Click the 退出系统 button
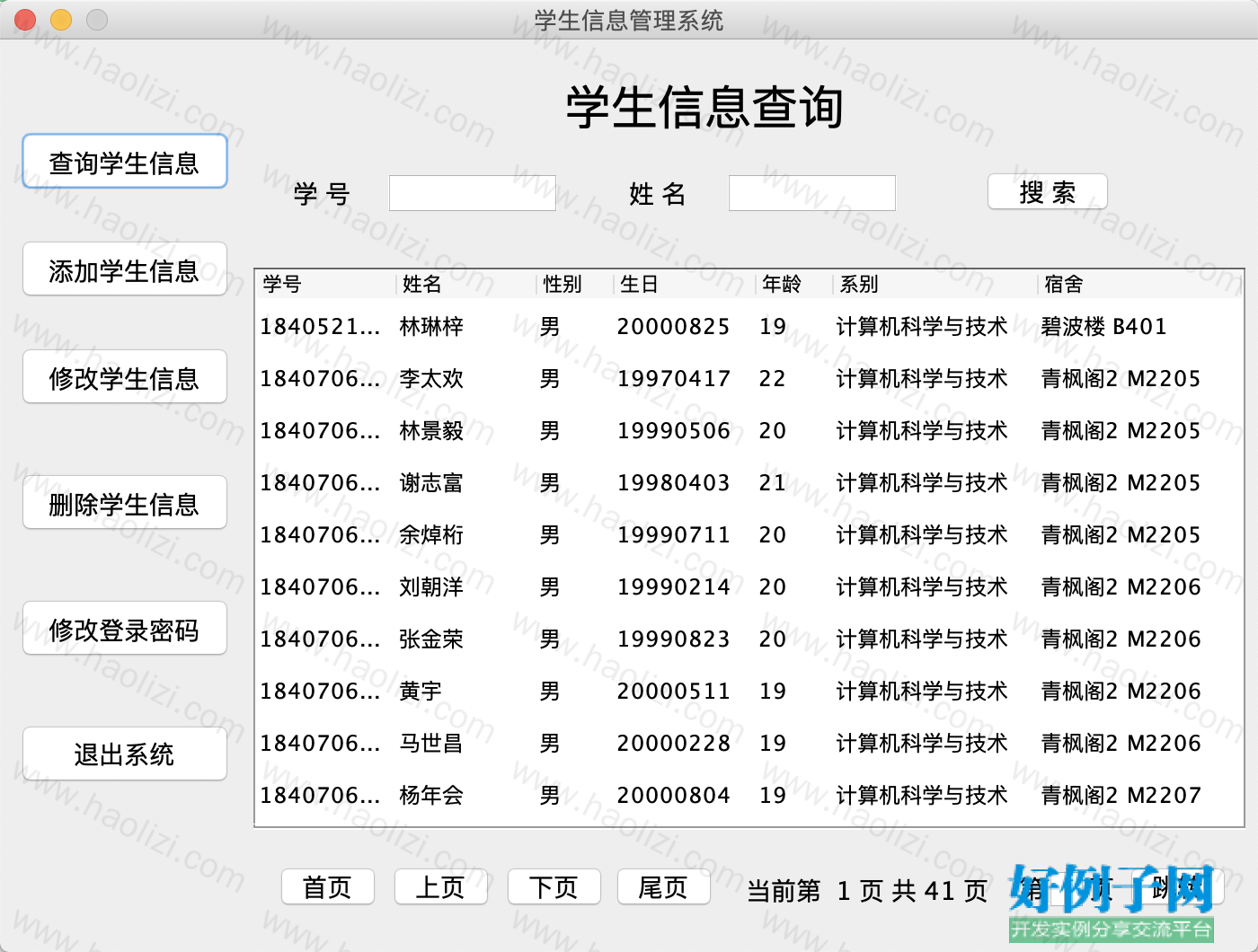The image size is (1258, 952). (x=124, y=754)
